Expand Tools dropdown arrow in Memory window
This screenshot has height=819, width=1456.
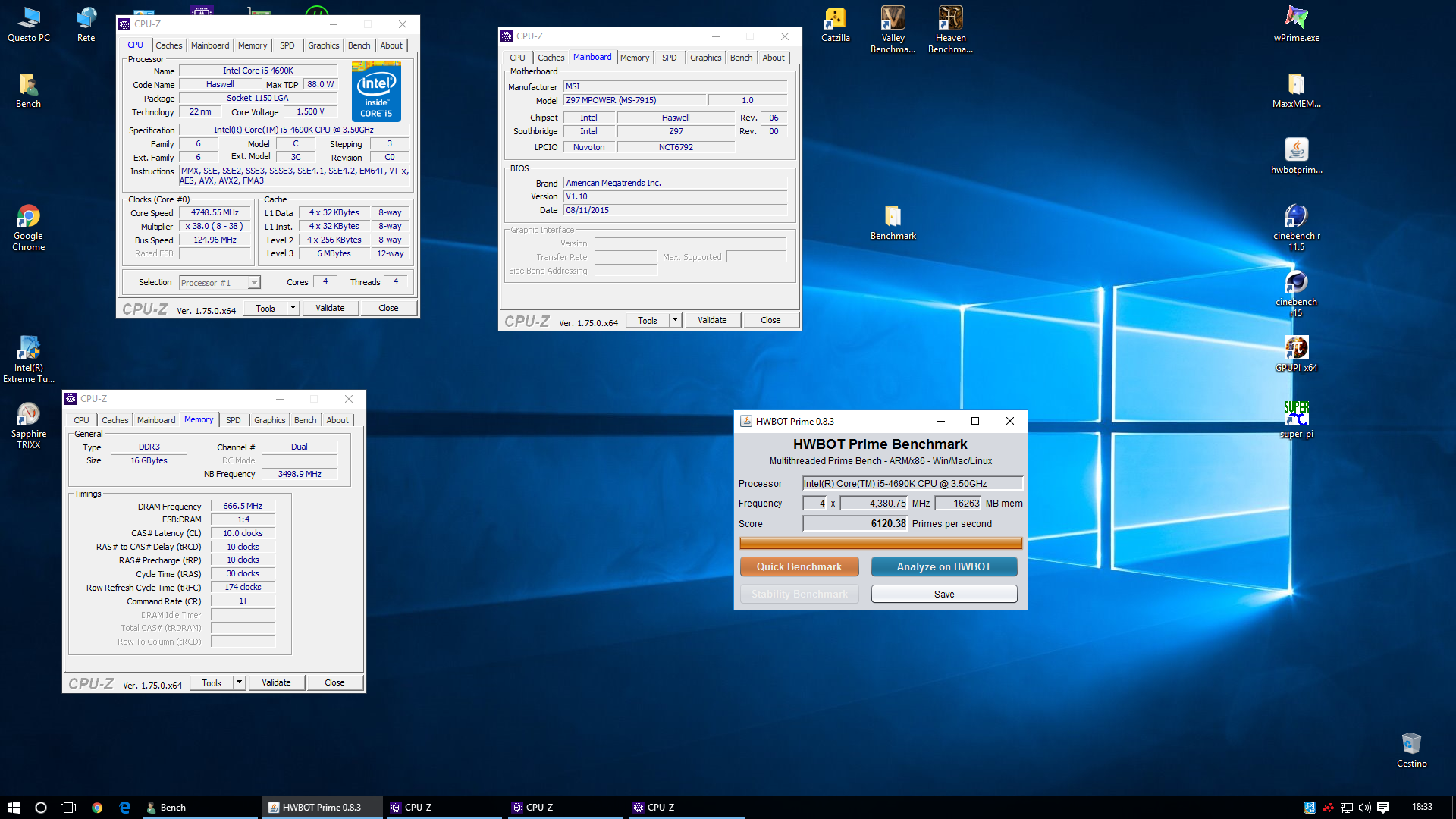point(239,682)
